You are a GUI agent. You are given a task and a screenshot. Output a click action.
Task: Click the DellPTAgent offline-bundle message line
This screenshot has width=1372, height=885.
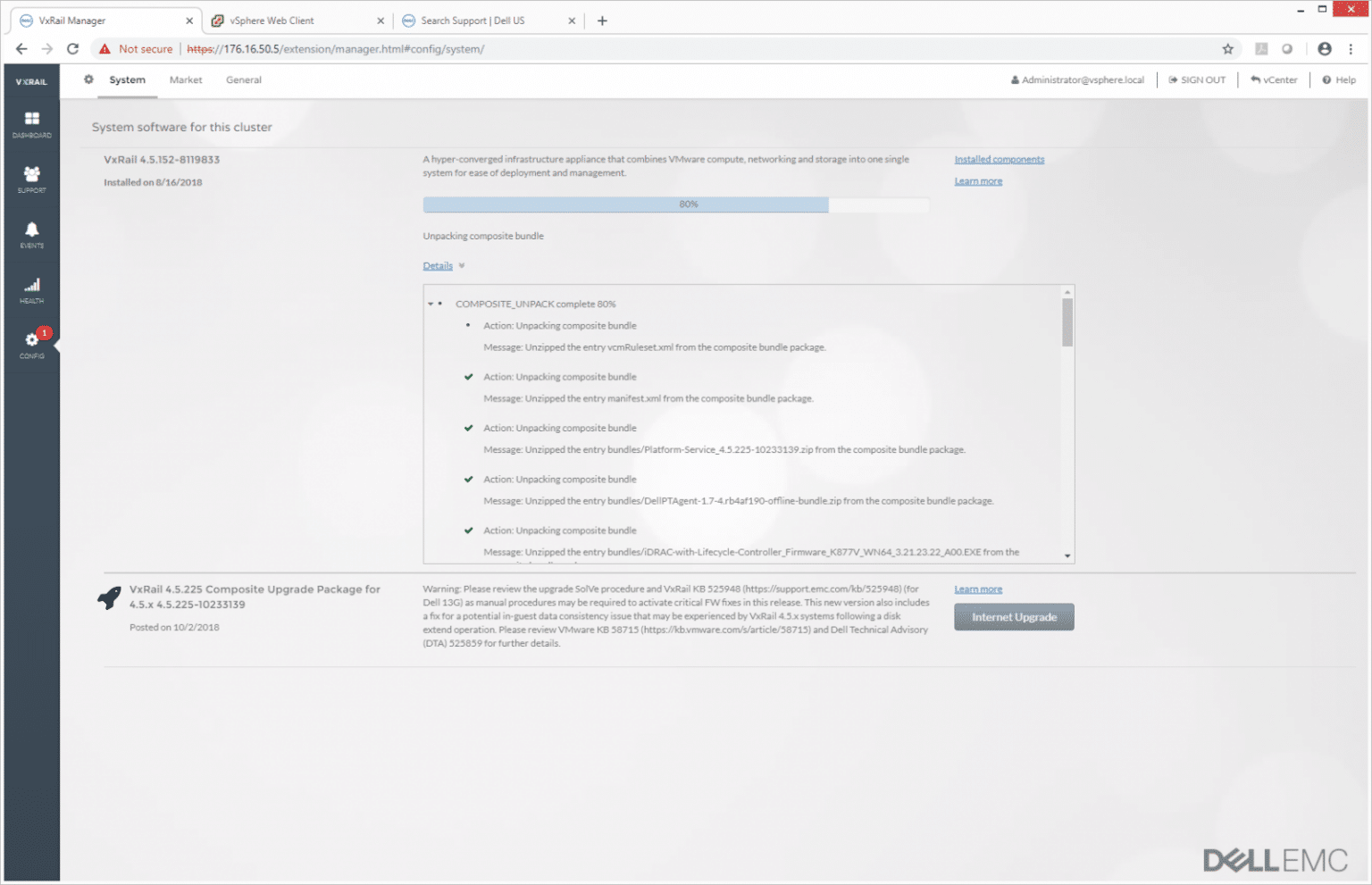(x=739, y=501)
